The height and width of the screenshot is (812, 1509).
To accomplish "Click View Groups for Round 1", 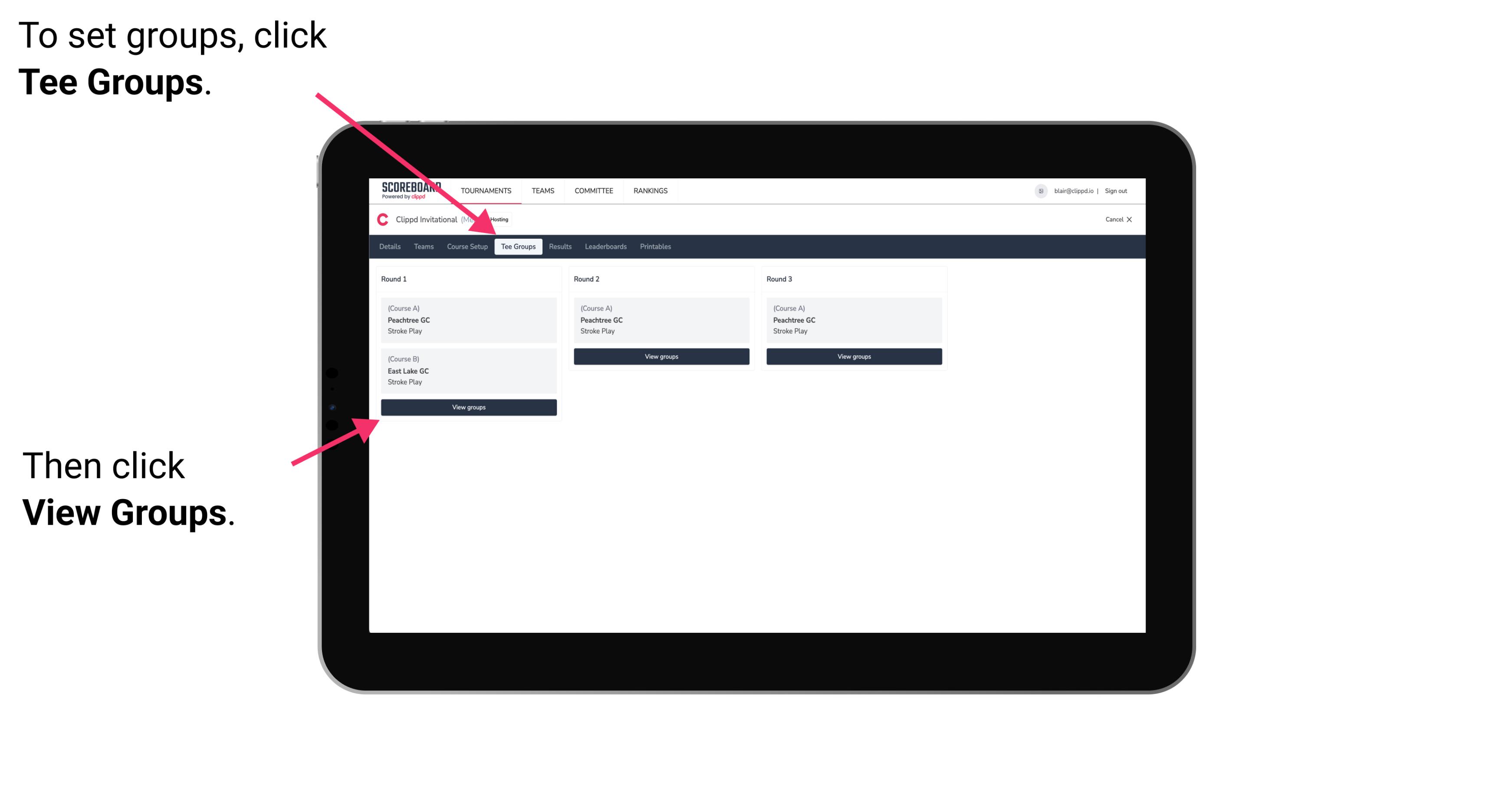I will click(x=468, y=407).
